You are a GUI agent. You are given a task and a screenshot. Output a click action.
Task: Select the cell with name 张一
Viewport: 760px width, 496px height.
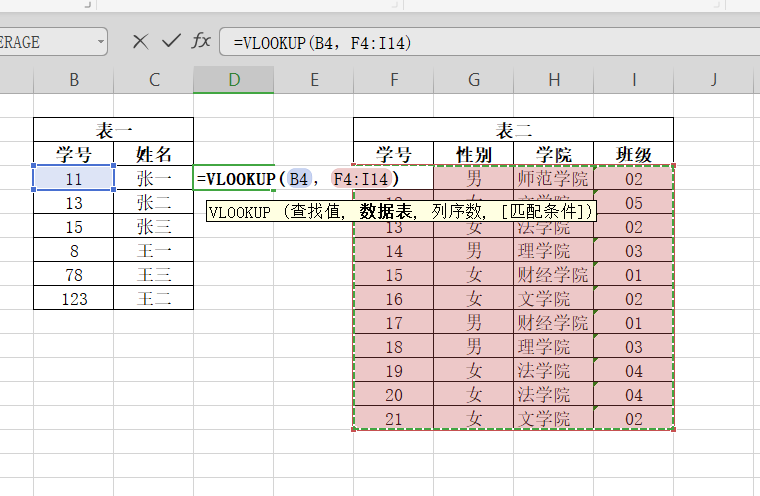pyautogui.click(x=154, y=178)
